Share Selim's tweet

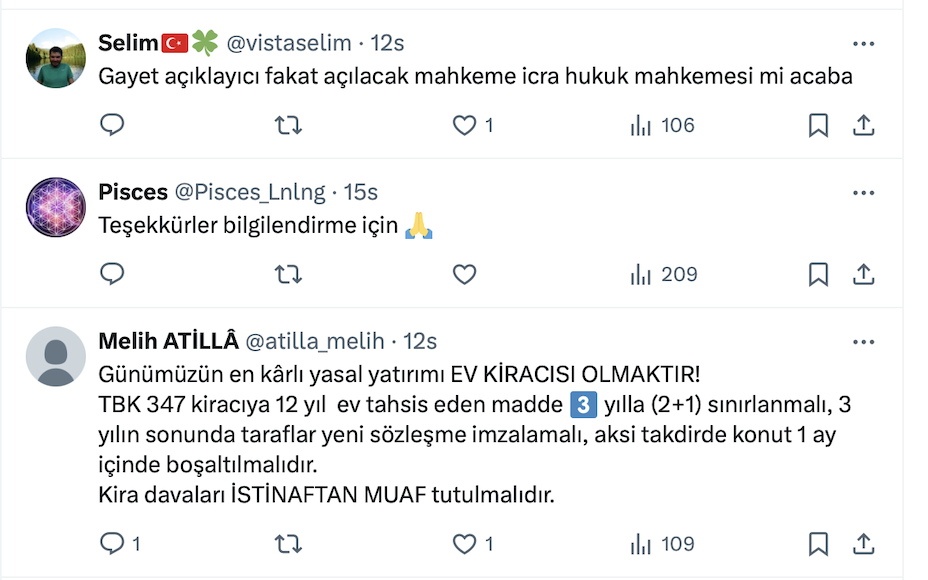click(x=863, y=125)
